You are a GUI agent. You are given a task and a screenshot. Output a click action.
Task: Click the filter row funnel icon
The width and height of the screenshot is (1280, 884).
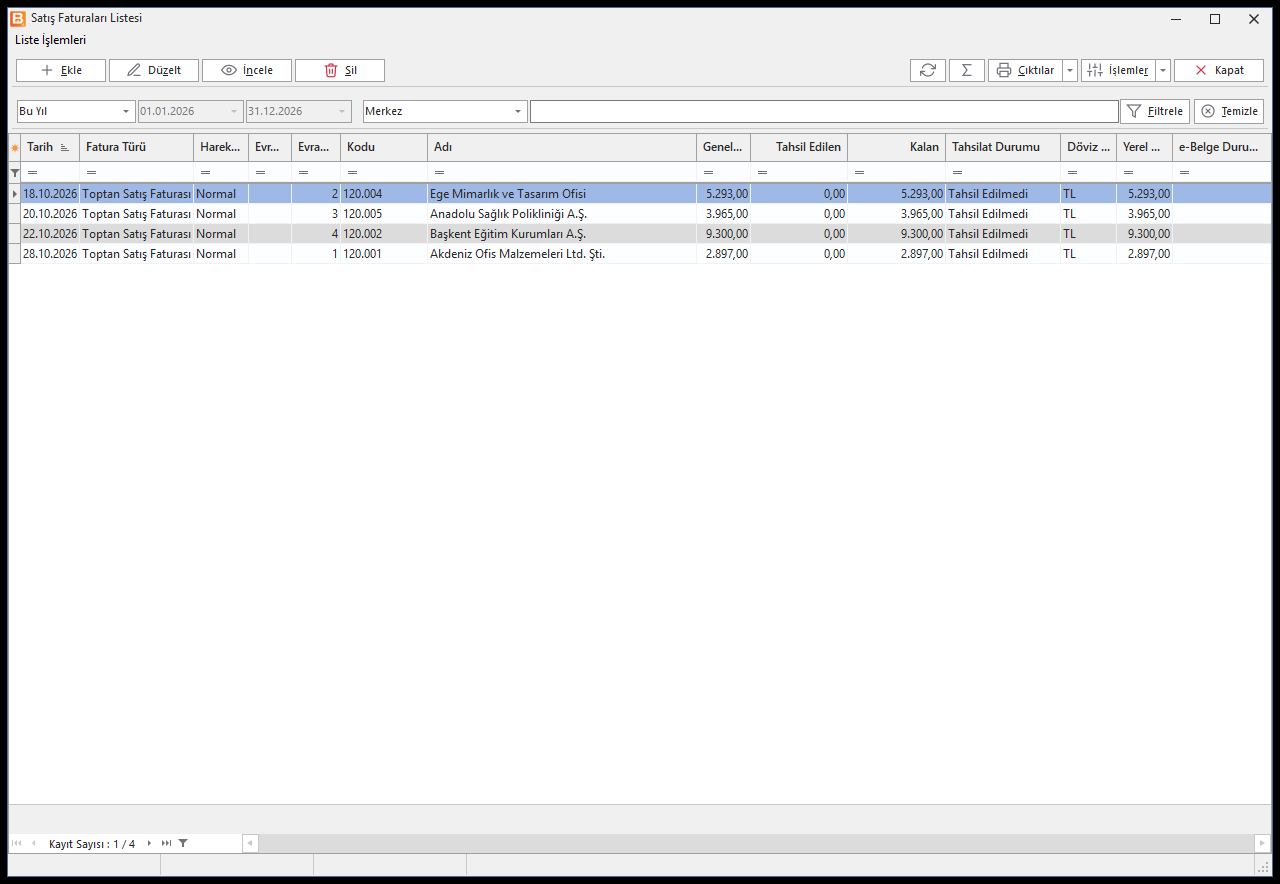click(14, 173)
